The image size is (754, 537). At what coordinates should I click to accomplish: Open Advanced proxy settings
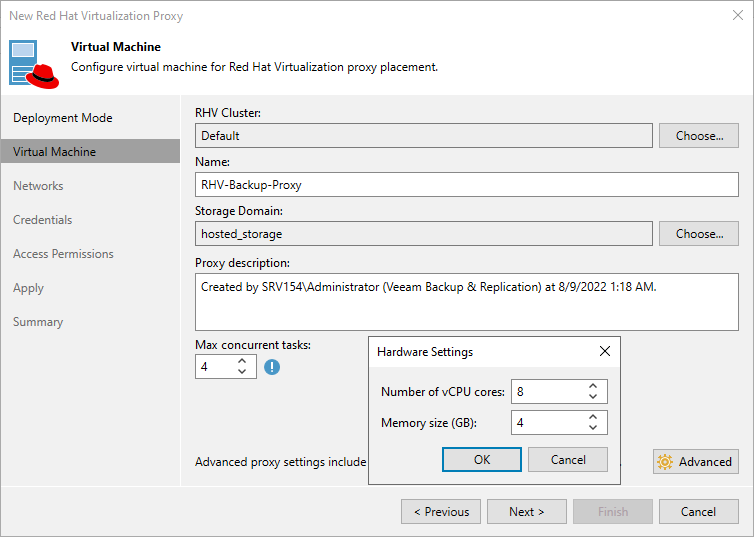coord(696,462)
